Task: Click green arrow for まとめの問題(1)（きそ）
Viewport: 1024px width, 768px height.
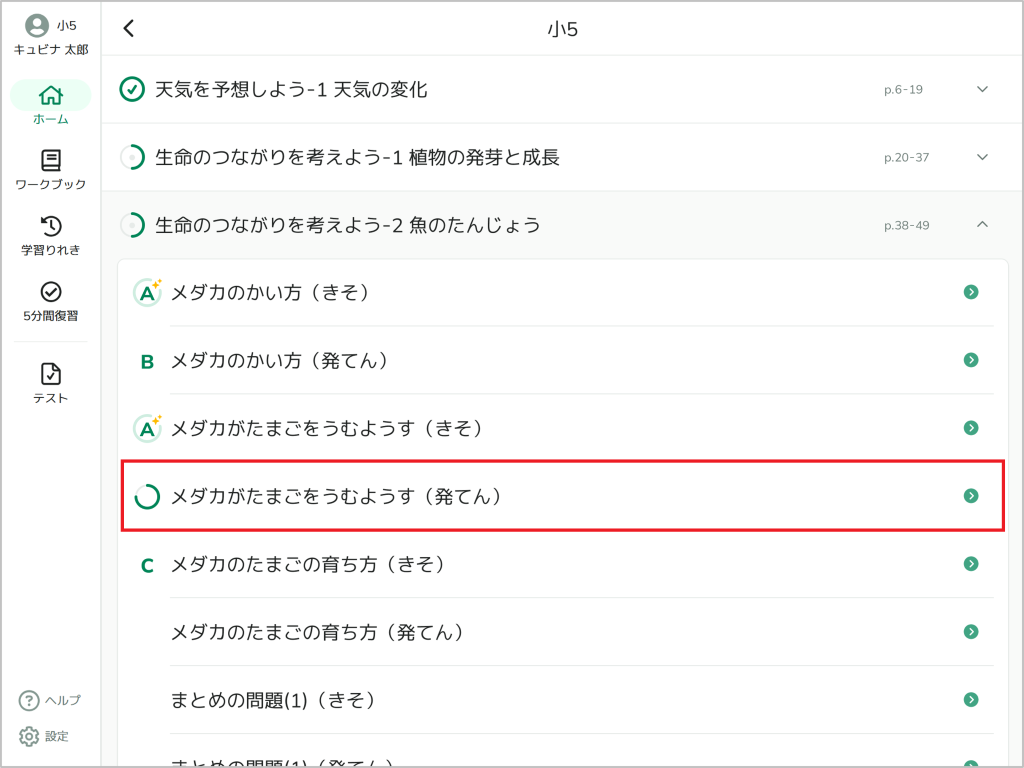Action: coord(971,699)
